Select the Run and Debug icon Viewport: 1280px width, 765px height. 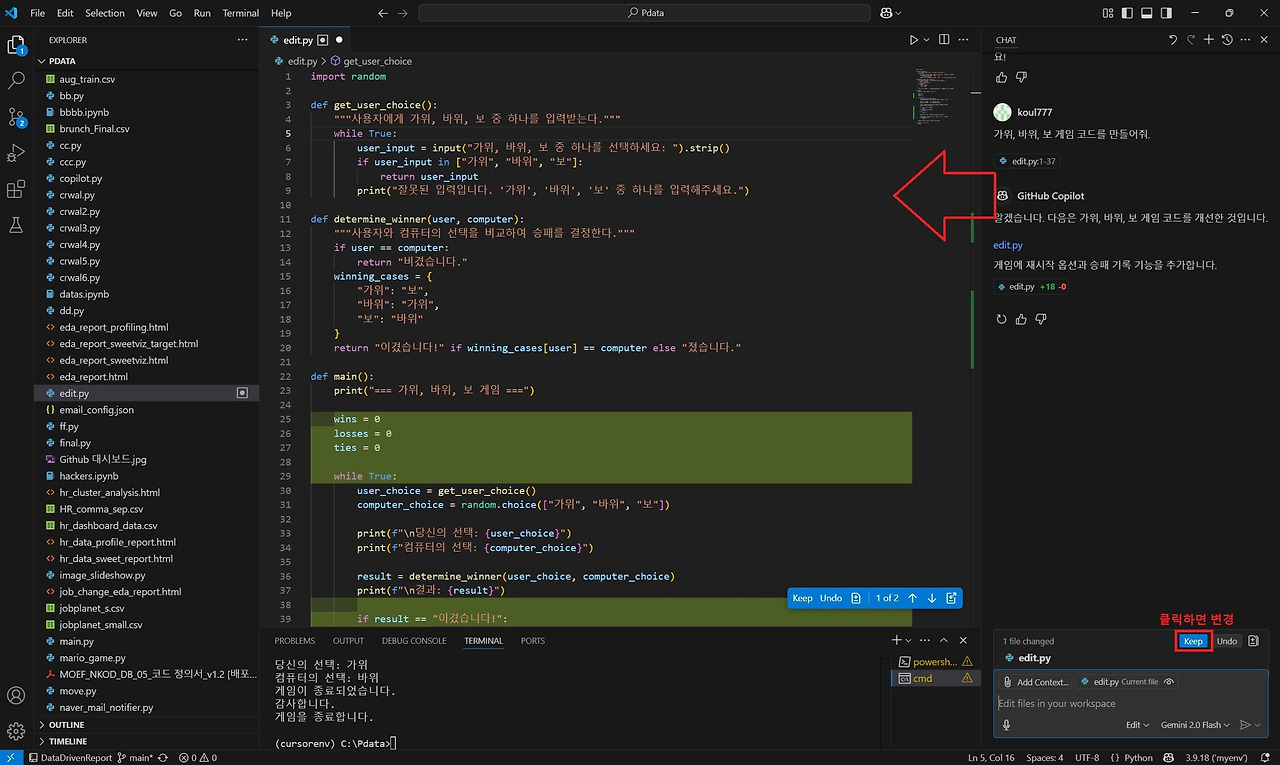click(x=16, y=153)
